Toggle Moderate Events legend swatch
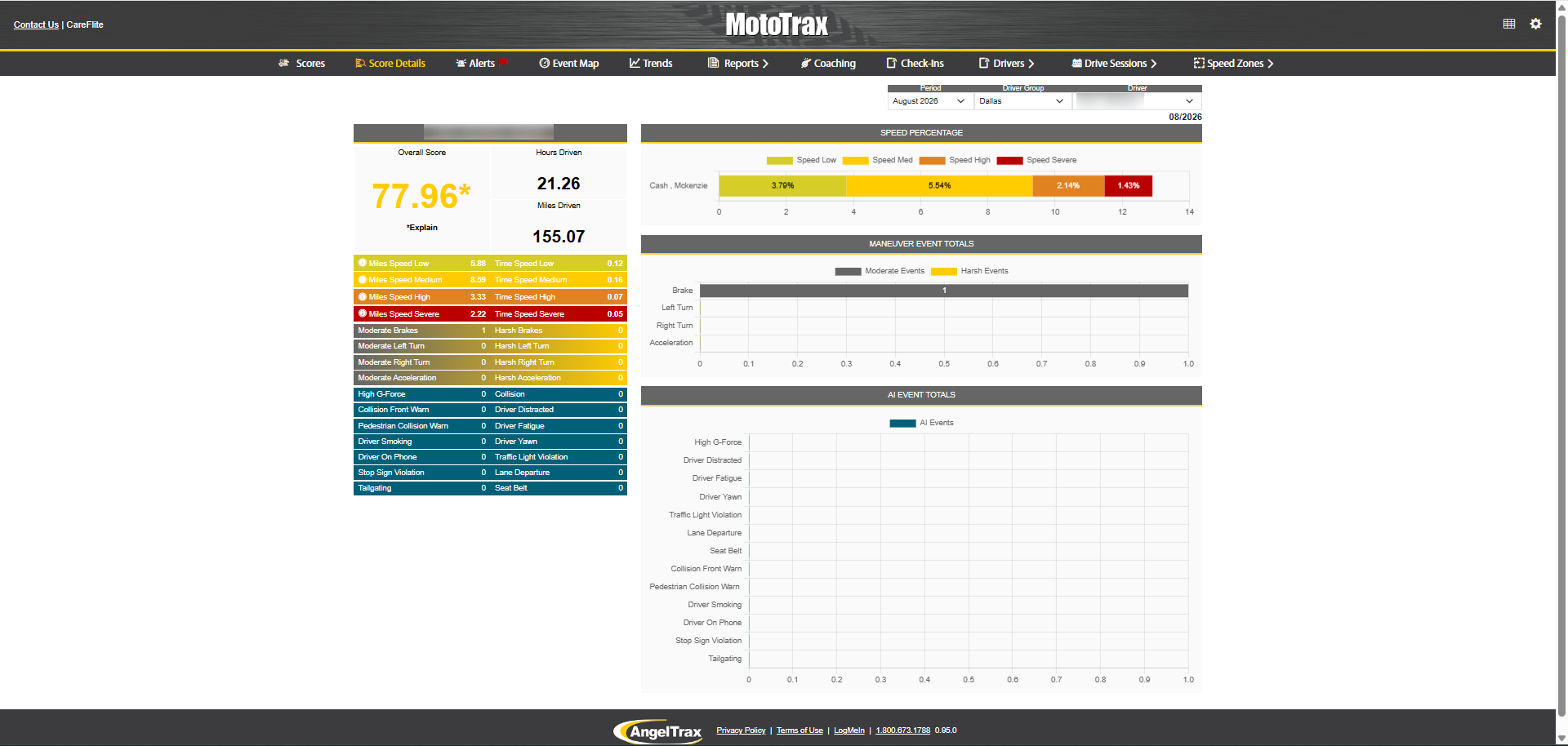 848,272
